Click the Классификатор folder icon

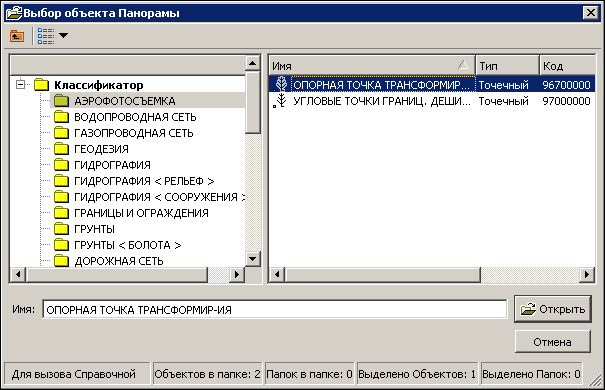click(41, 84)
